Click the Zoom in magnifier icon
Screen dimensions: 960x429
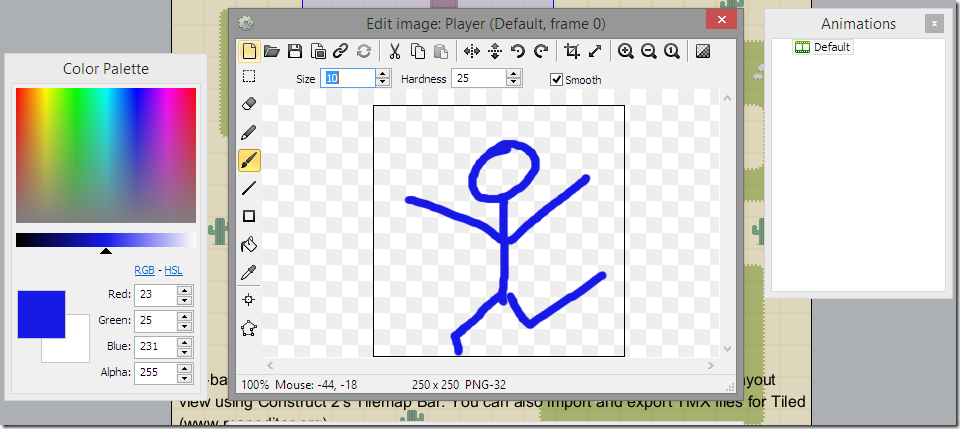point(625,51)
